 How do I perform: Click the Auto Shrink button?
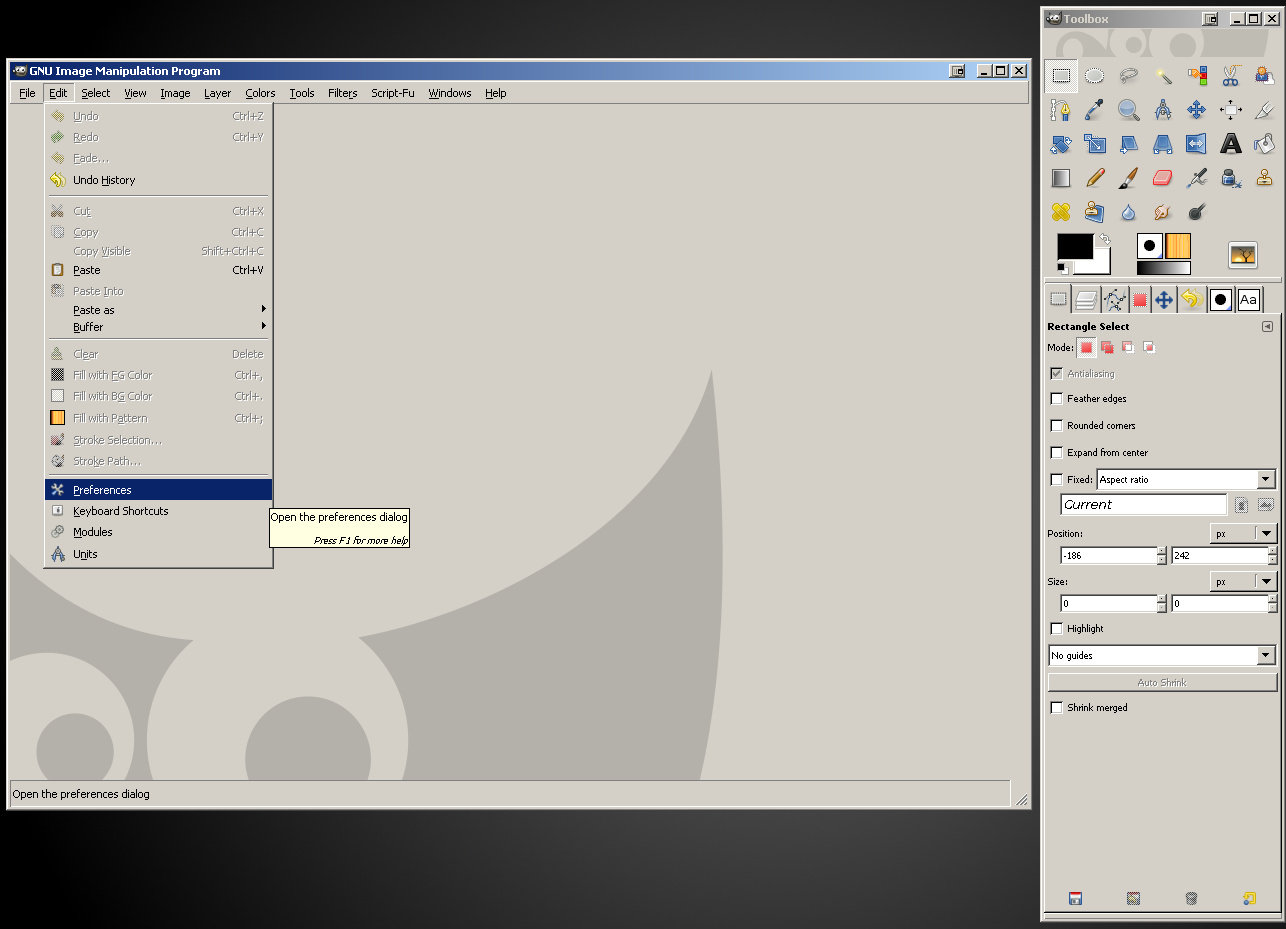click(1162, 682)
